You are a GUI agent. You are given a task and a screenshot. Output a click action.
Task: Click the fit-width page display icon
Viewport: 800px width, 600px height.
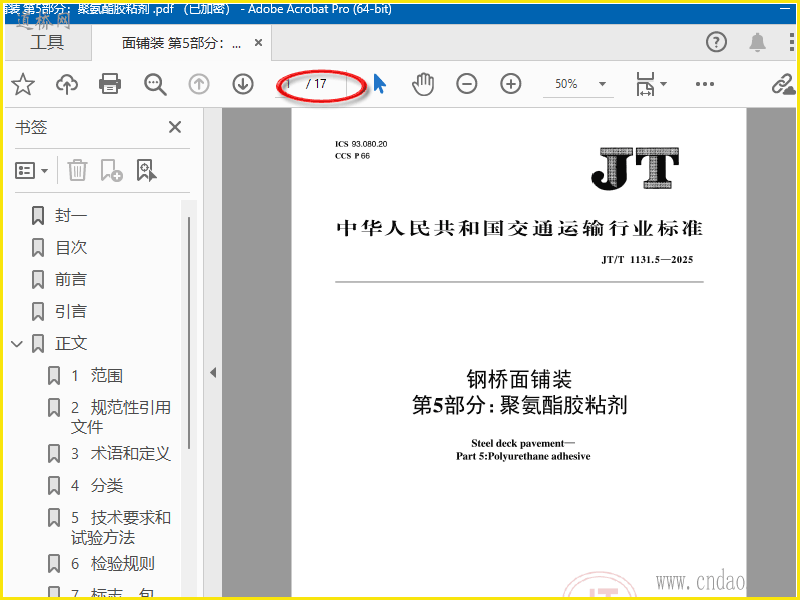645,84
